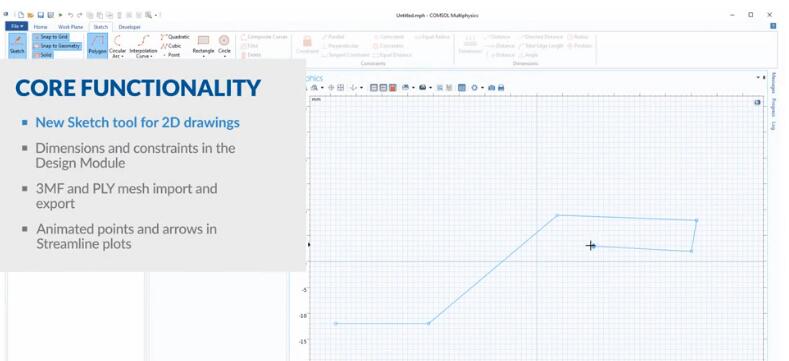Switch to the Sketch tab

coord(101,27)
